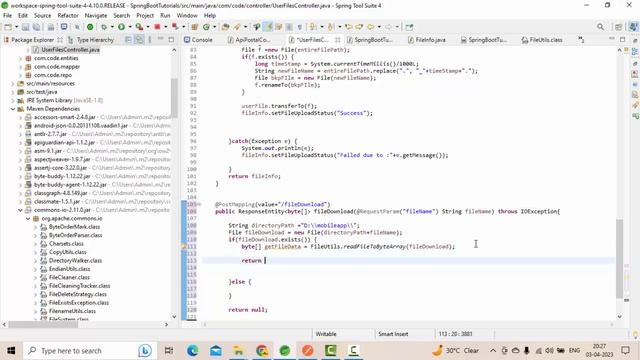Open the Refactor menu
The image size is (640, 360).
[68, 16]
